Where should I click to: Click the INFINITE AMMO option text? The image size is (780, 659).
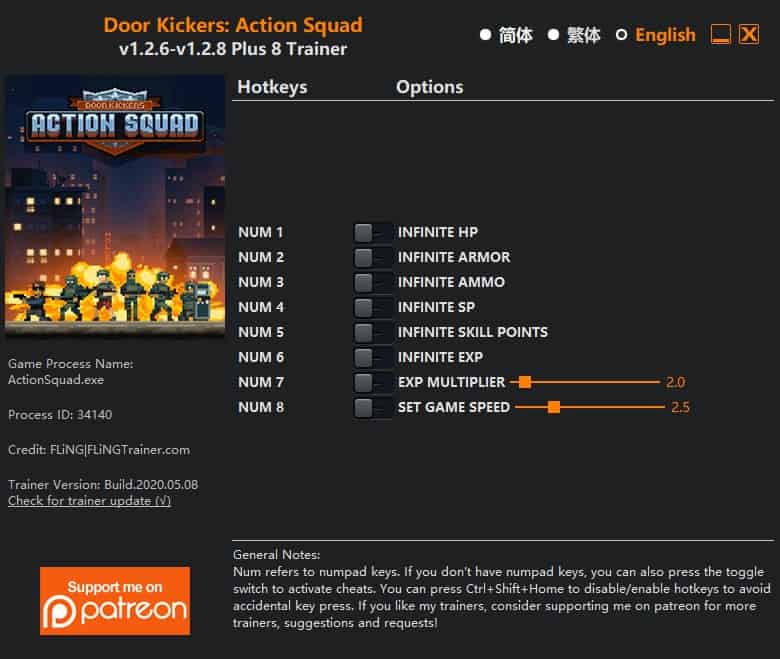pyautogui.click(x=451, y=282)
